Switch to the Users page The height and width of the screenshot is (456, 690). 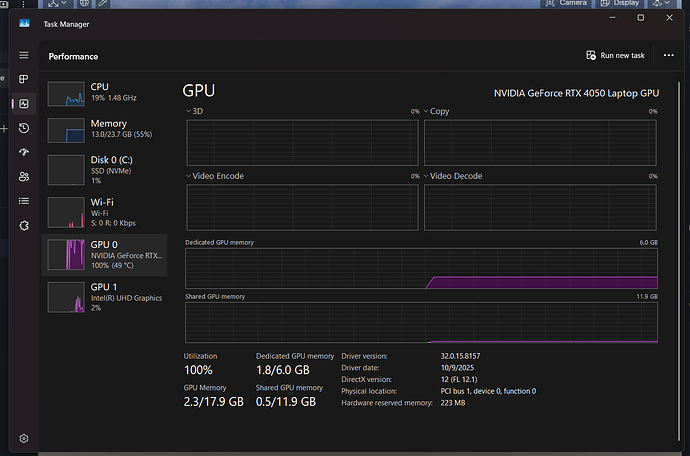[24, 177]
